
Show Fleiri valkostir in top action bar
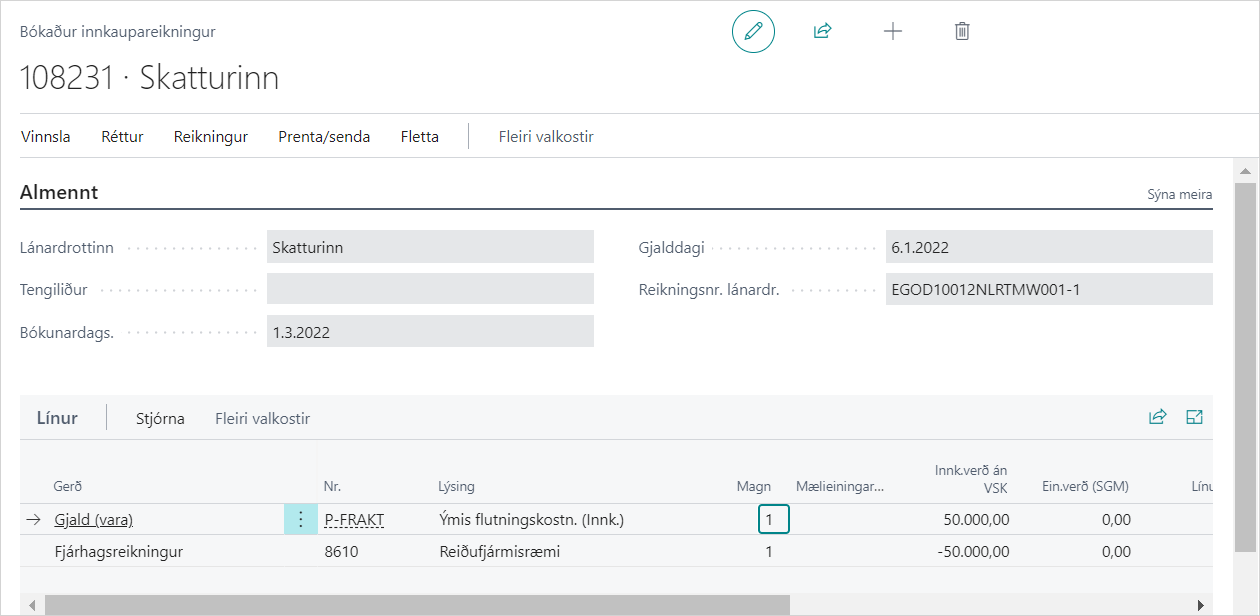point(546,137)
